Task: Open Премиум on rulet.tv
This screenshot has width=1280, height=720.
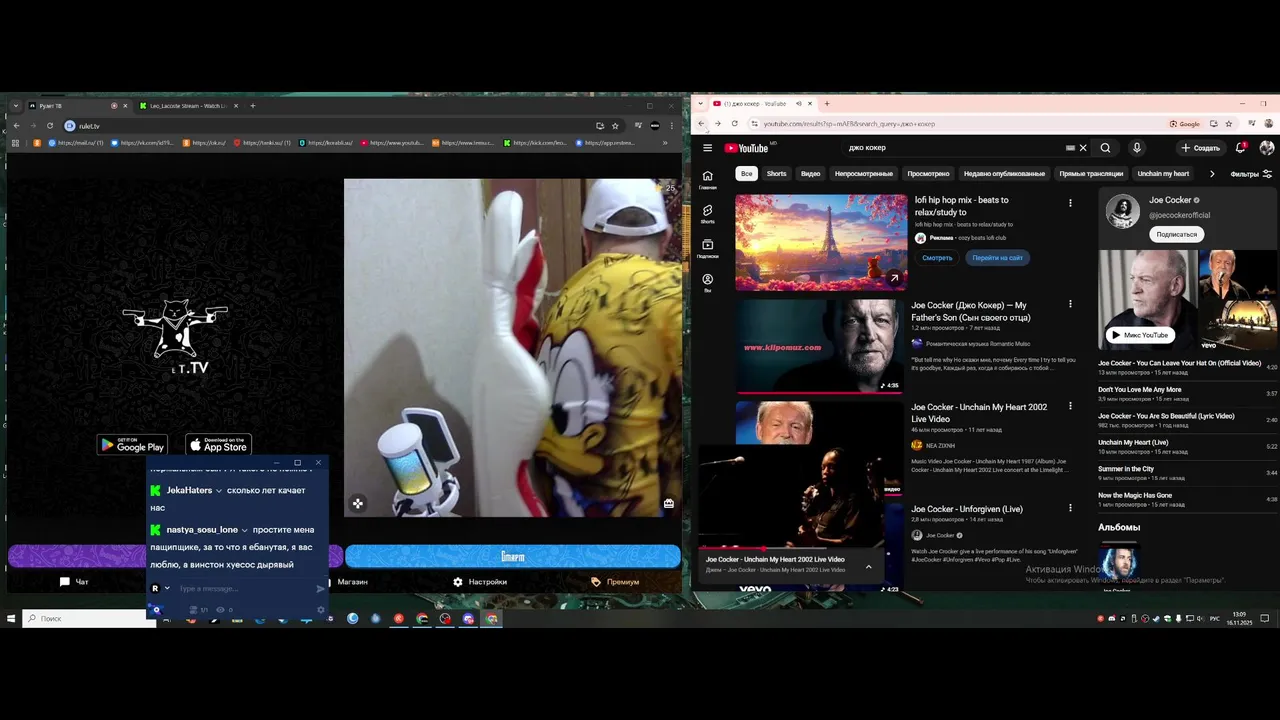Action: [x=615, y=582]
